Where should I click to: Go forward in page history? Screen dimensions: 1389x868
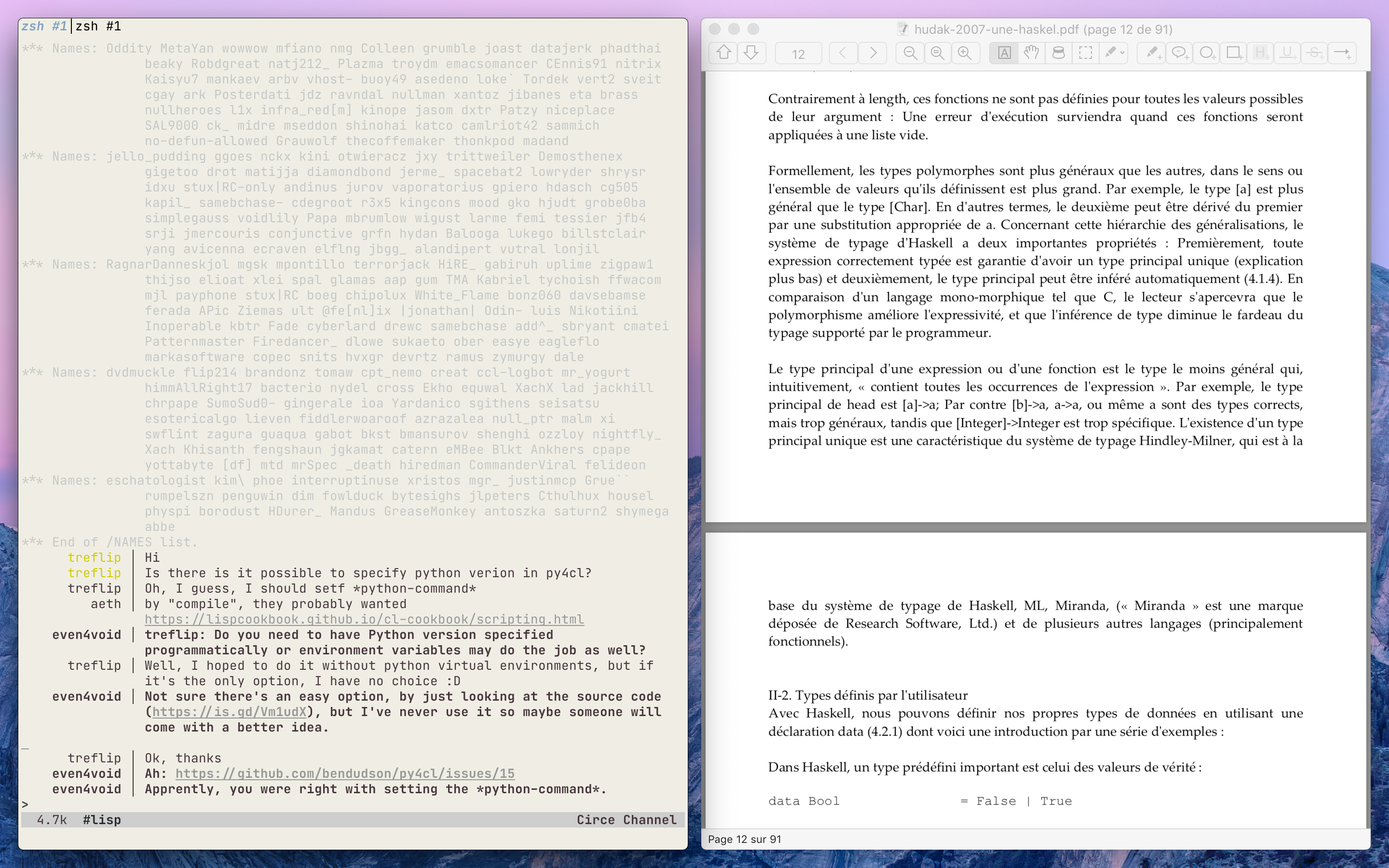click(873, 54)
